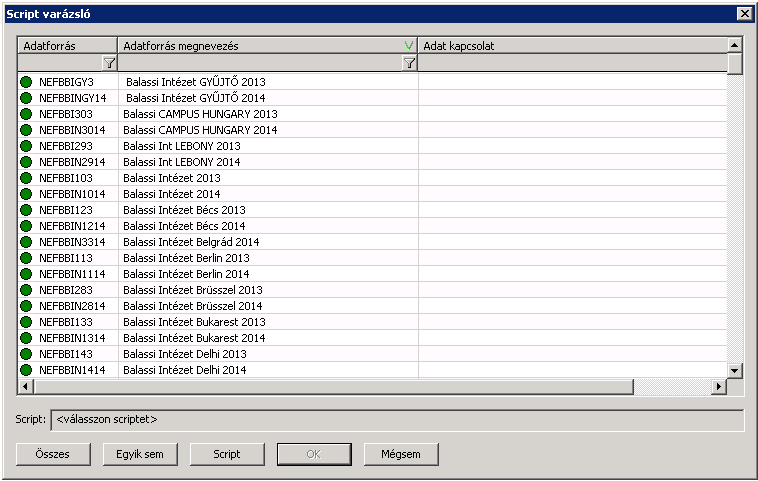Image resolution: width=758 pixels, height=481 pixels.
Task: Select row Balassi Intézet 2013
Action: coord(373,178)
